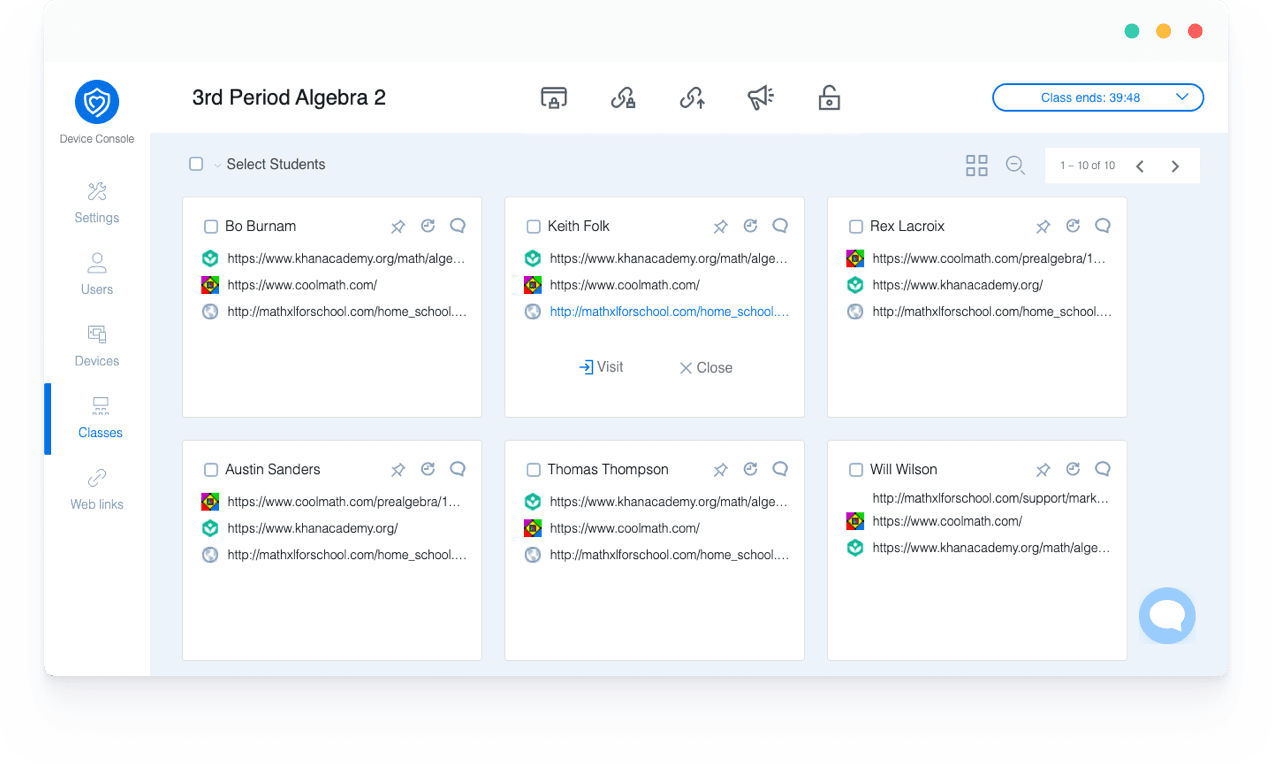Click the Device Console shield logo
The image size is (1272, 764).
point(97,101)
